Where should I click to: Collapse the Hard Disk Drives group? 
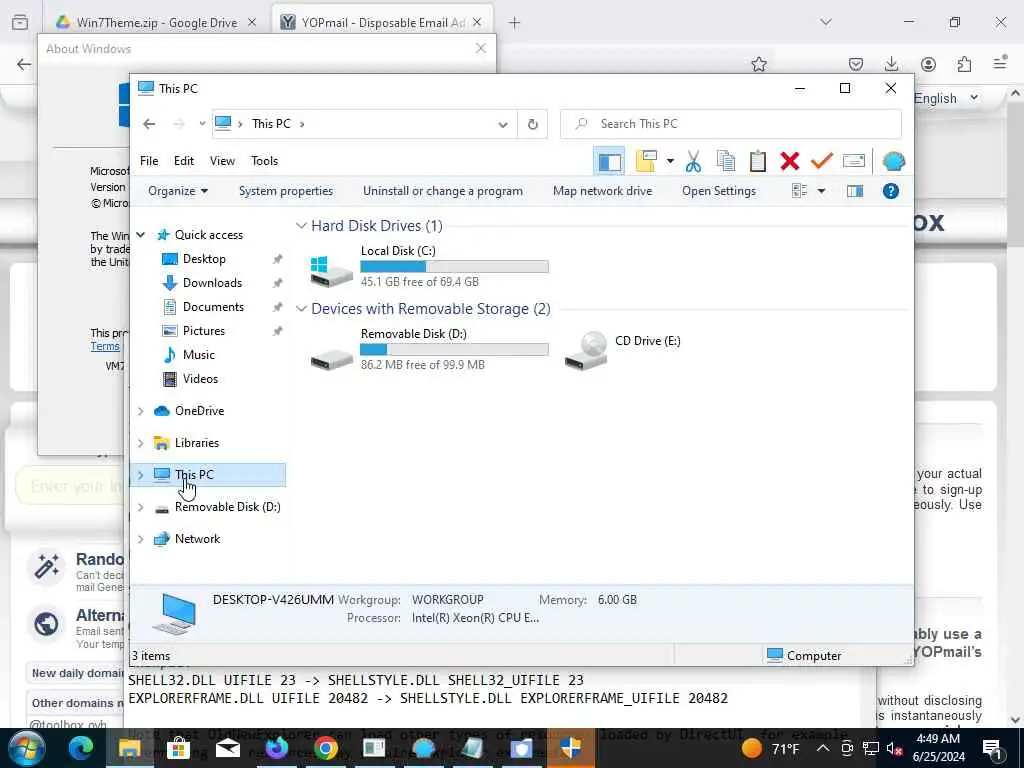pos(301,226)
